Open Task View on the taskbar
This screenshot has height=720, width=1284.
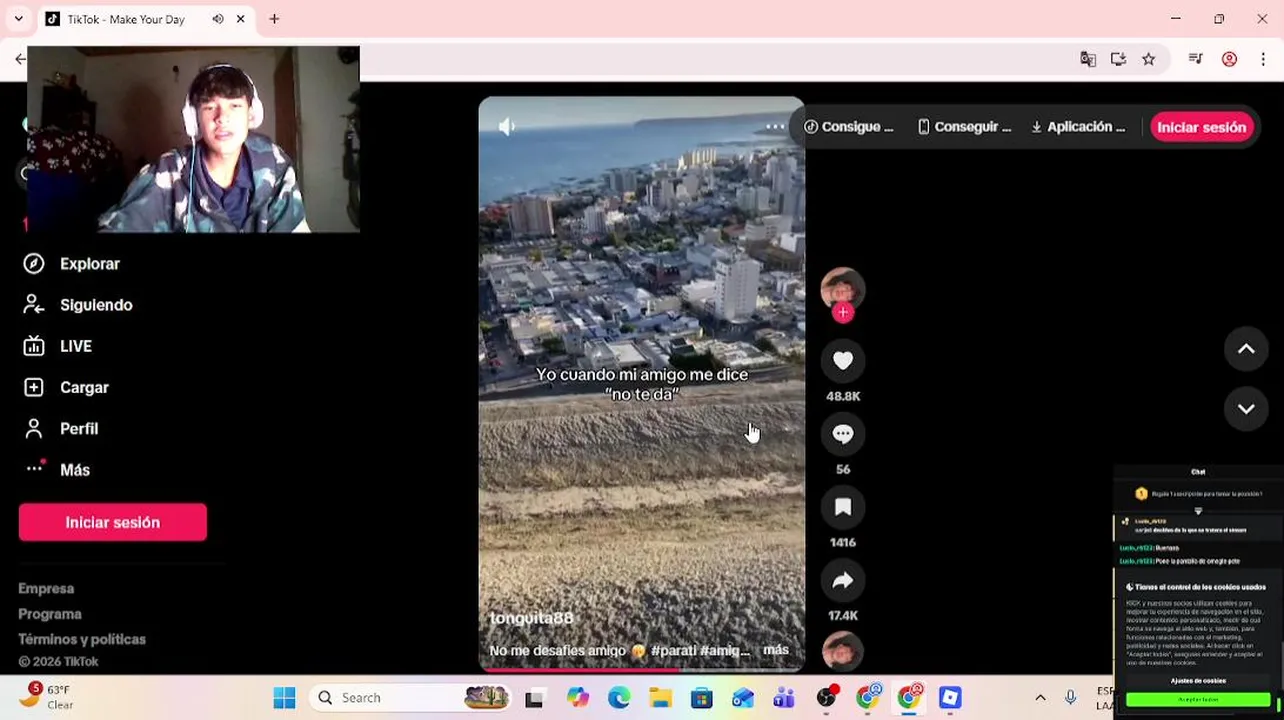click(534, 698)
